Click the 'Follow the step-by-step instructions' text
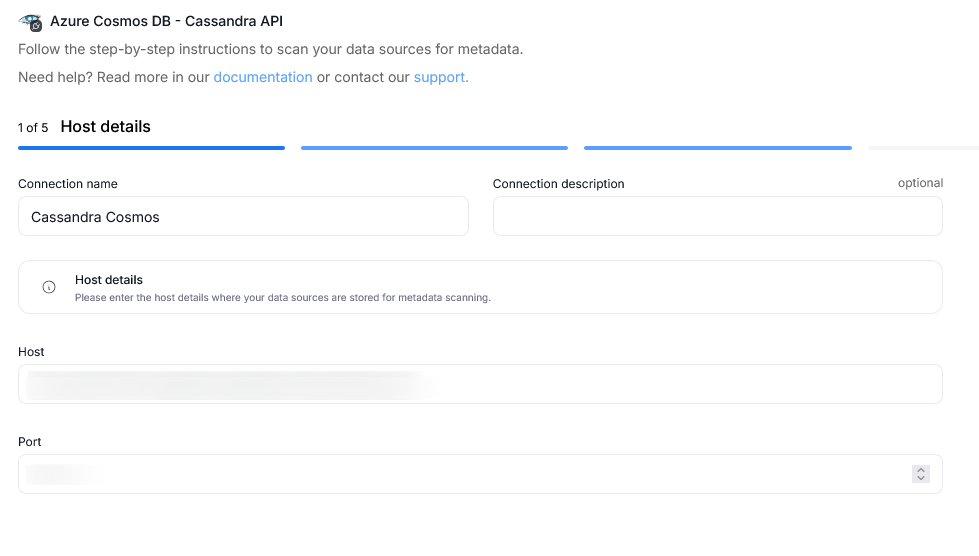 [x=270, y=49]
